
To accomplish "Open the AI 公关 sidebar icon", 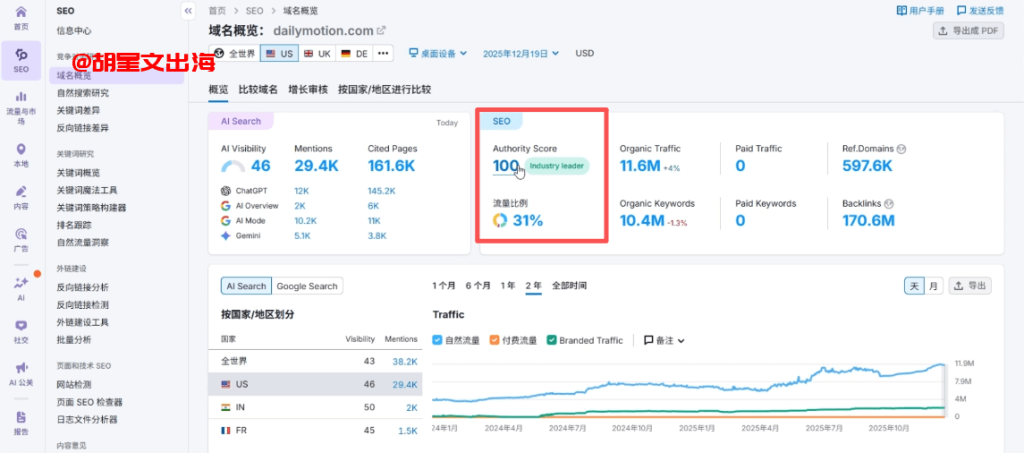I will [x=21, y=374].
